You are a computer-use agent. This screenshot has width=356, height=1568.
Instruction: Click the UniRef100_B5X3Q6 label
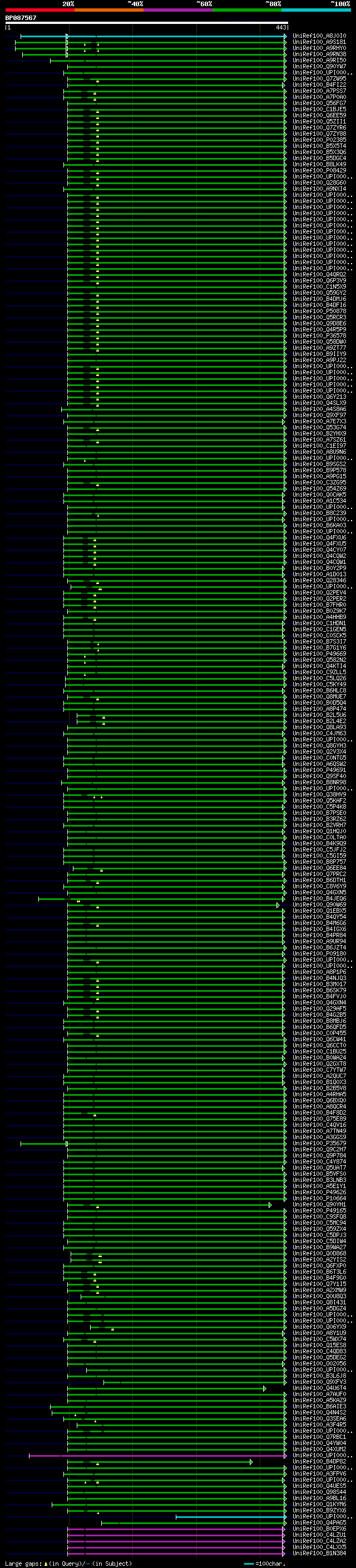point(319,152)
